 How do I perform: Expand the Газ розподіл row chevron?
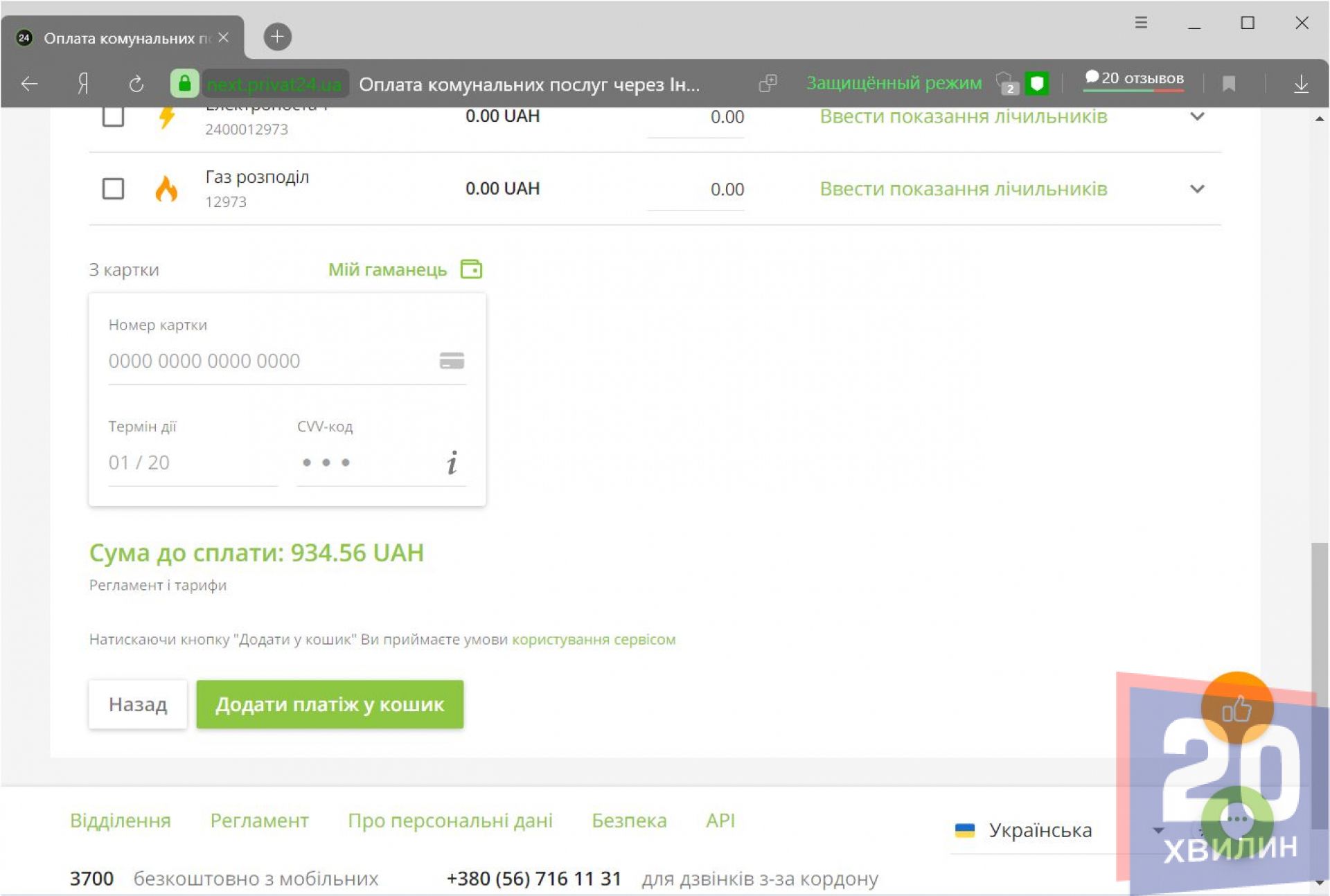coord(1197,188)
